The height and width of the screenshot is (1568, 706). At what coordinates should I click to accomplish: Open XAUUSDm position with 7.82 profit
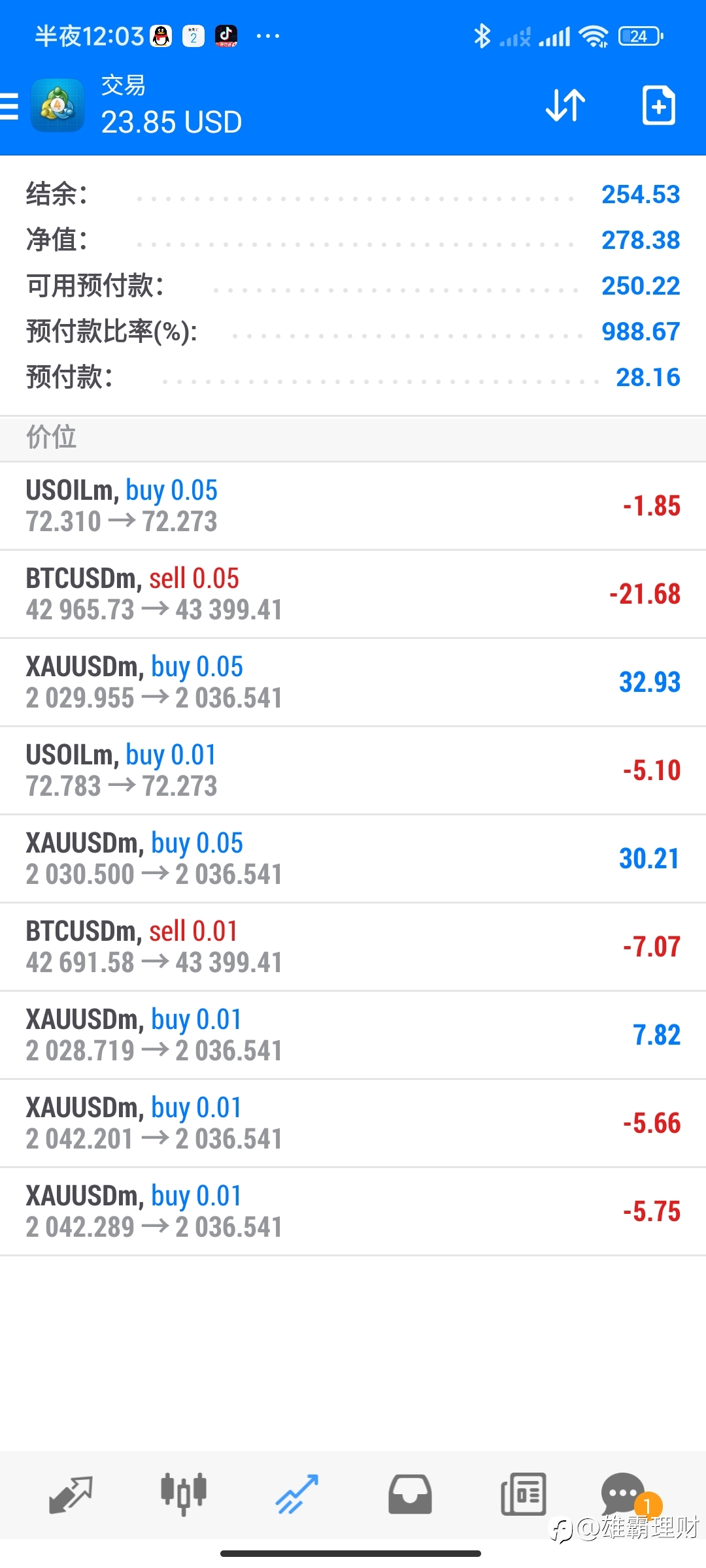point(353,1036)
